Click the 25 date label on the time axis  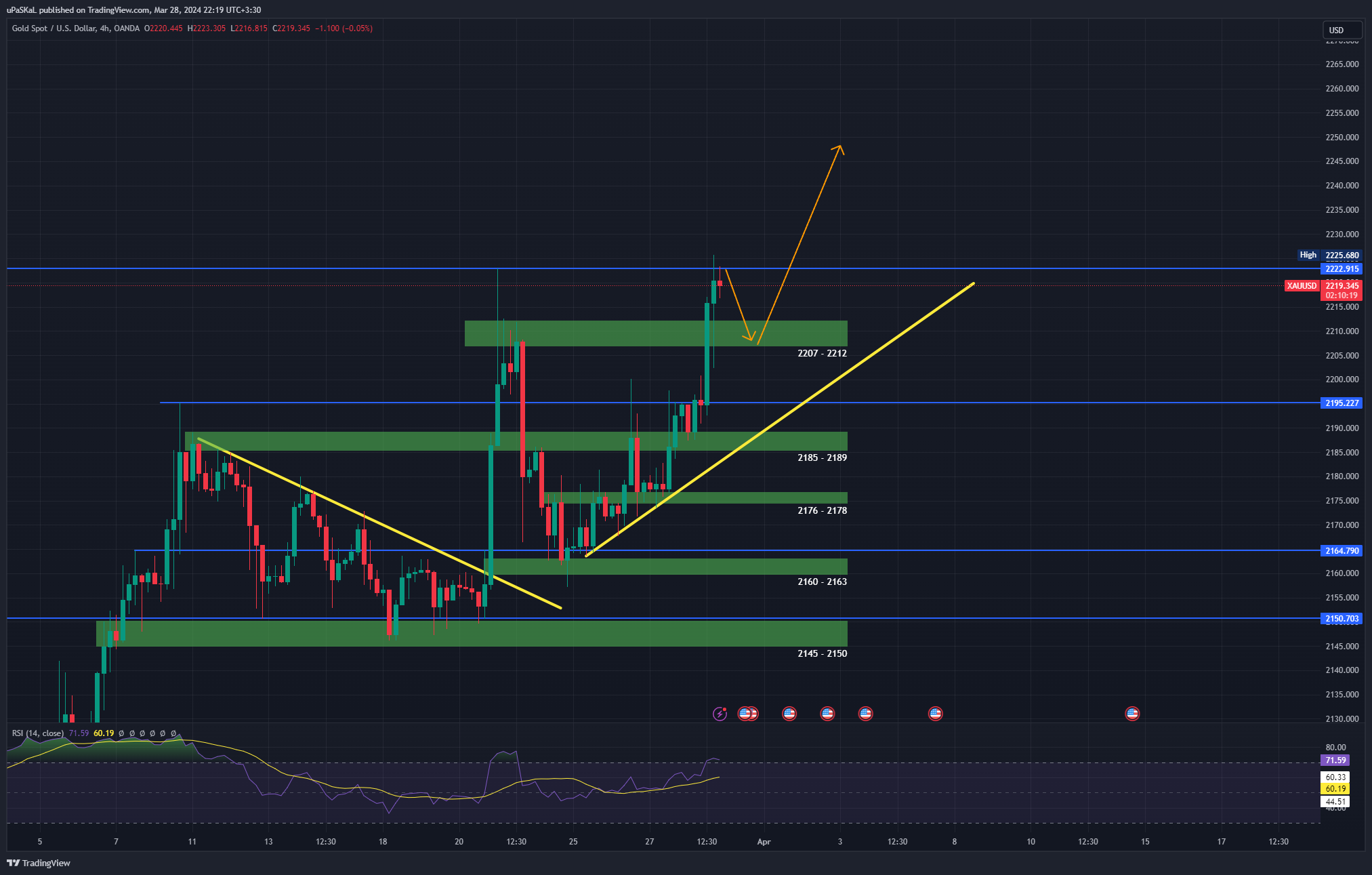click(x=573, y=842)
